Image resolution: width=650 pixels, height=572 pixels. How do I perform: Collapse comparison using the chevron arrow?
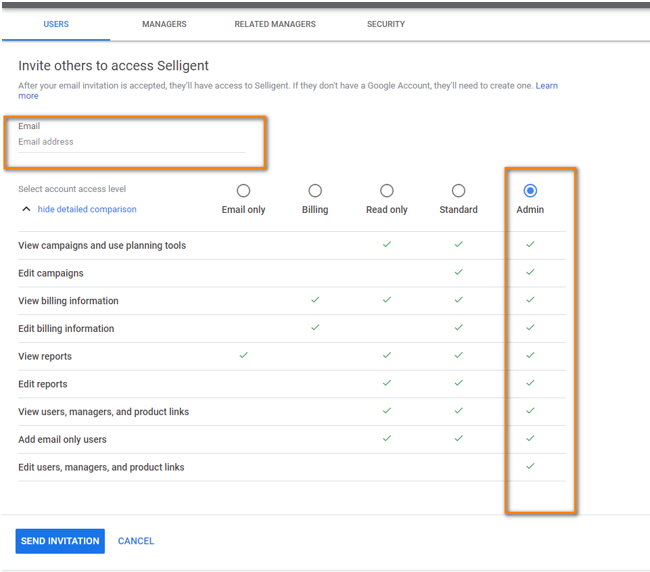pyautogui.click(x=25, y=210)
